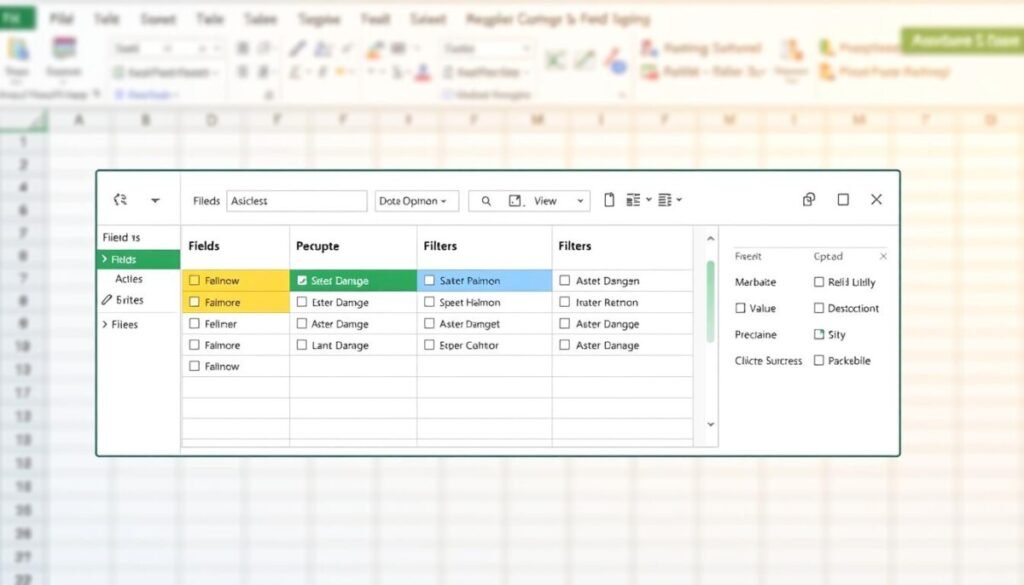This screenshot has width=1024, height=585.
Task: Open arrow beside second list layout icon
Action: coord(679,200)
